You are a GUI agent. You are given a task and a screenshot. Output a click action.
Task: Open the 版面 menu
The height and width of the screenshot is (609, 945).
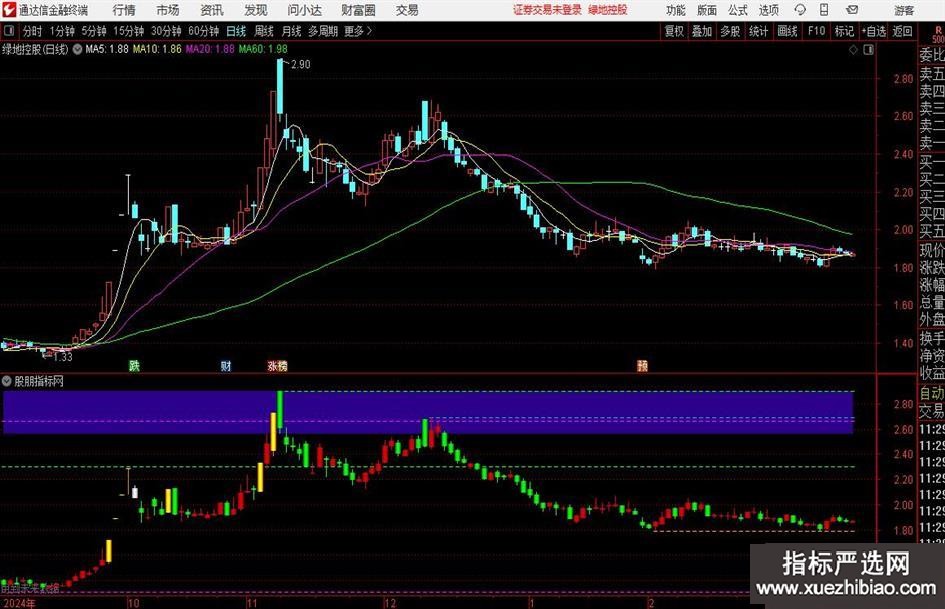(x=706, y=10)
